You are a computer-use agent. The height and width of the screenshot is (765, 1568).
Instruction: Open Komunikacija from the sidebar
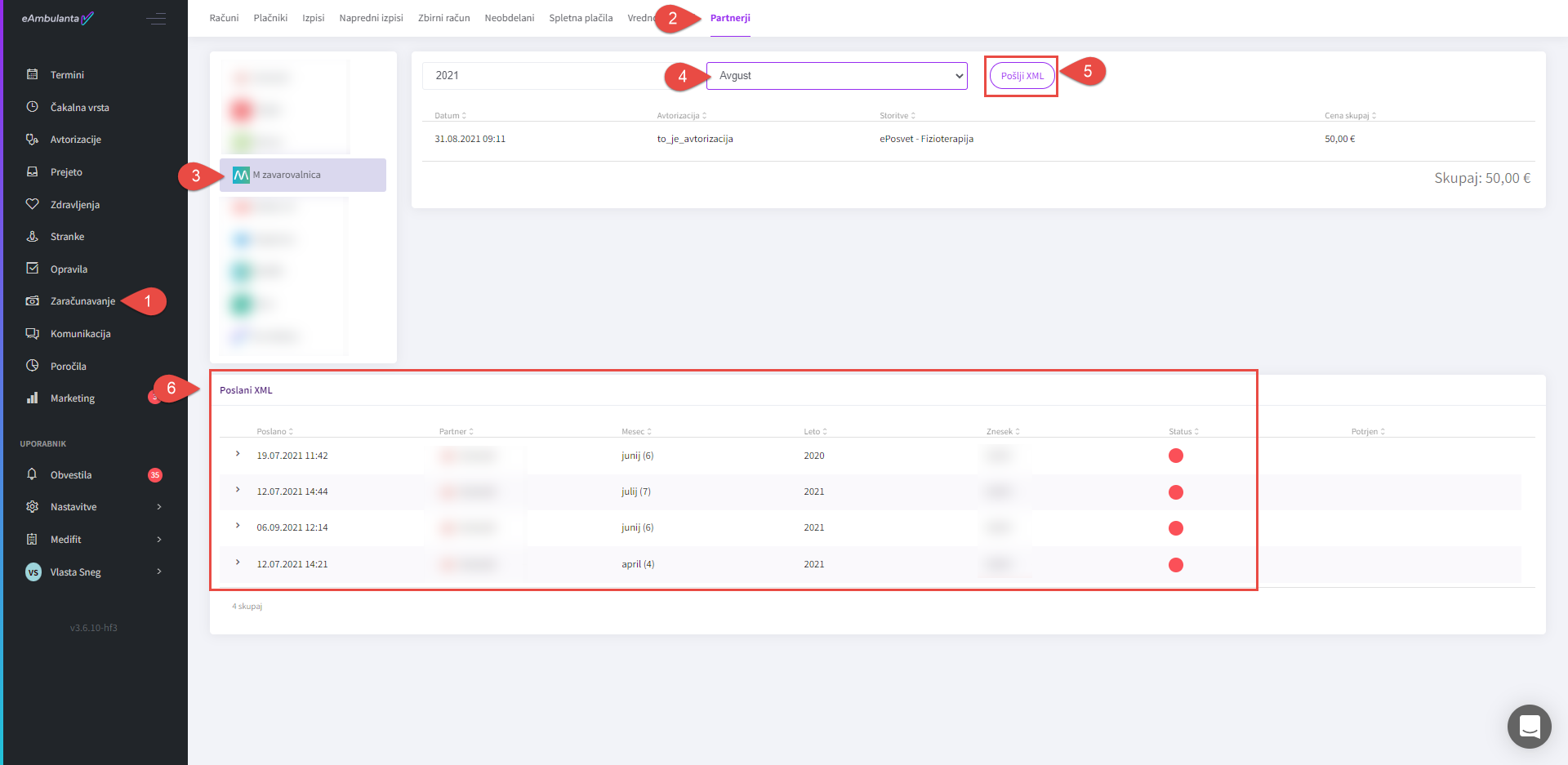click(x=80, y=334)
